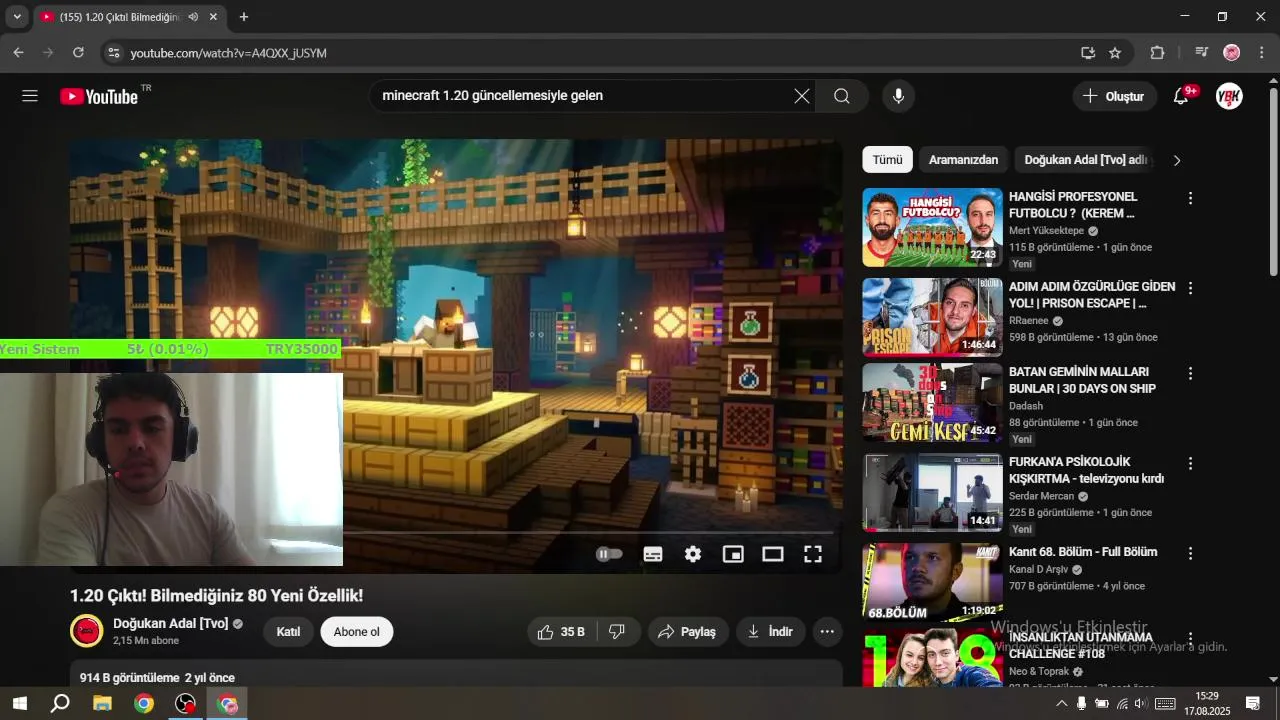Open taskbar volume control

pyautogui.click(x=1139, y=703)
